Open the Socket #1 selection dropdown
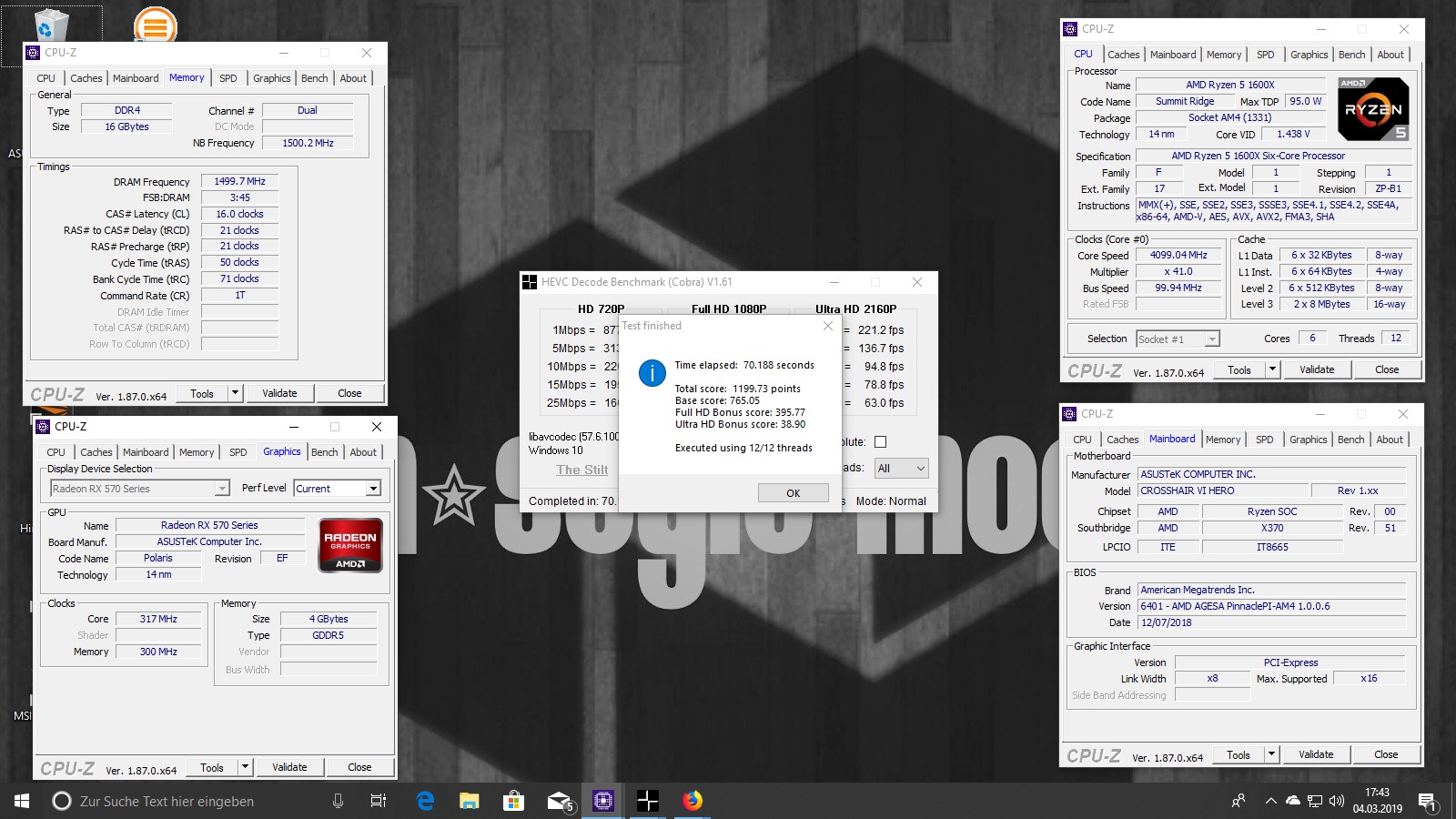 [x=1178, y=339]
